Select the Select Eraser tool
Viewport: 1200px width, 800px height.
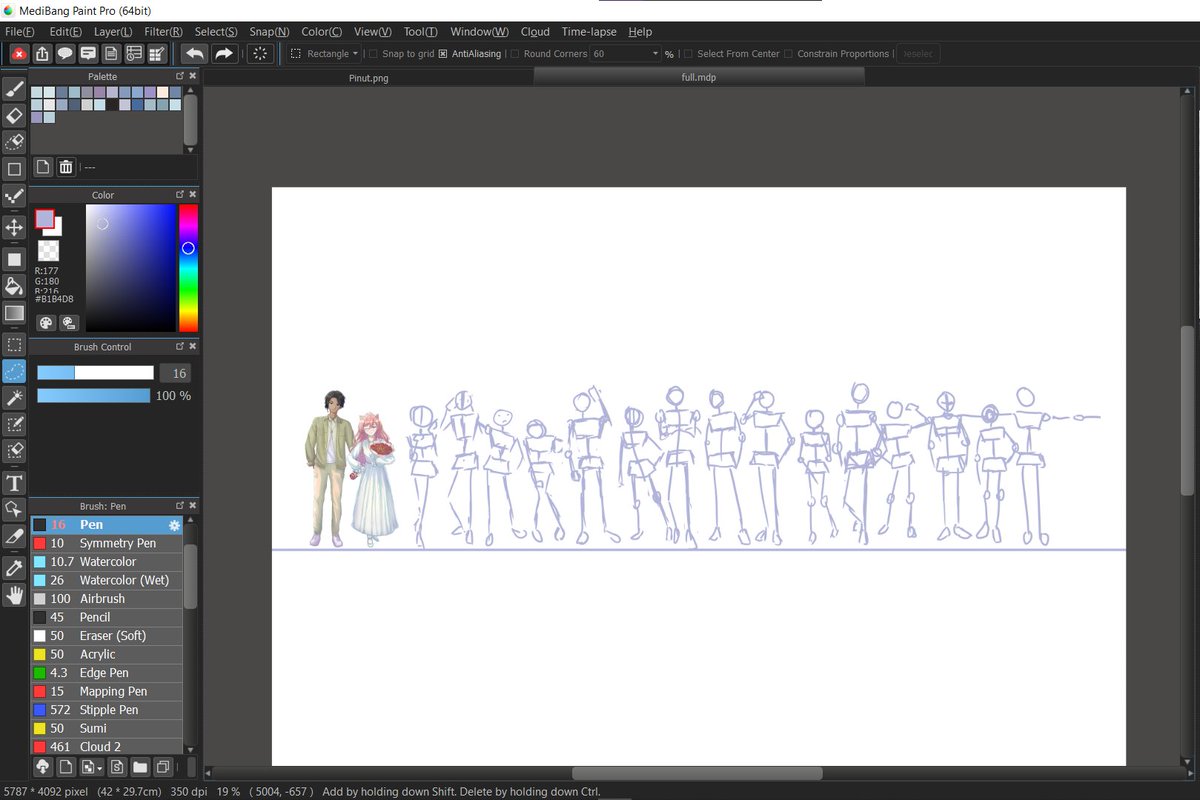point(14,452)
